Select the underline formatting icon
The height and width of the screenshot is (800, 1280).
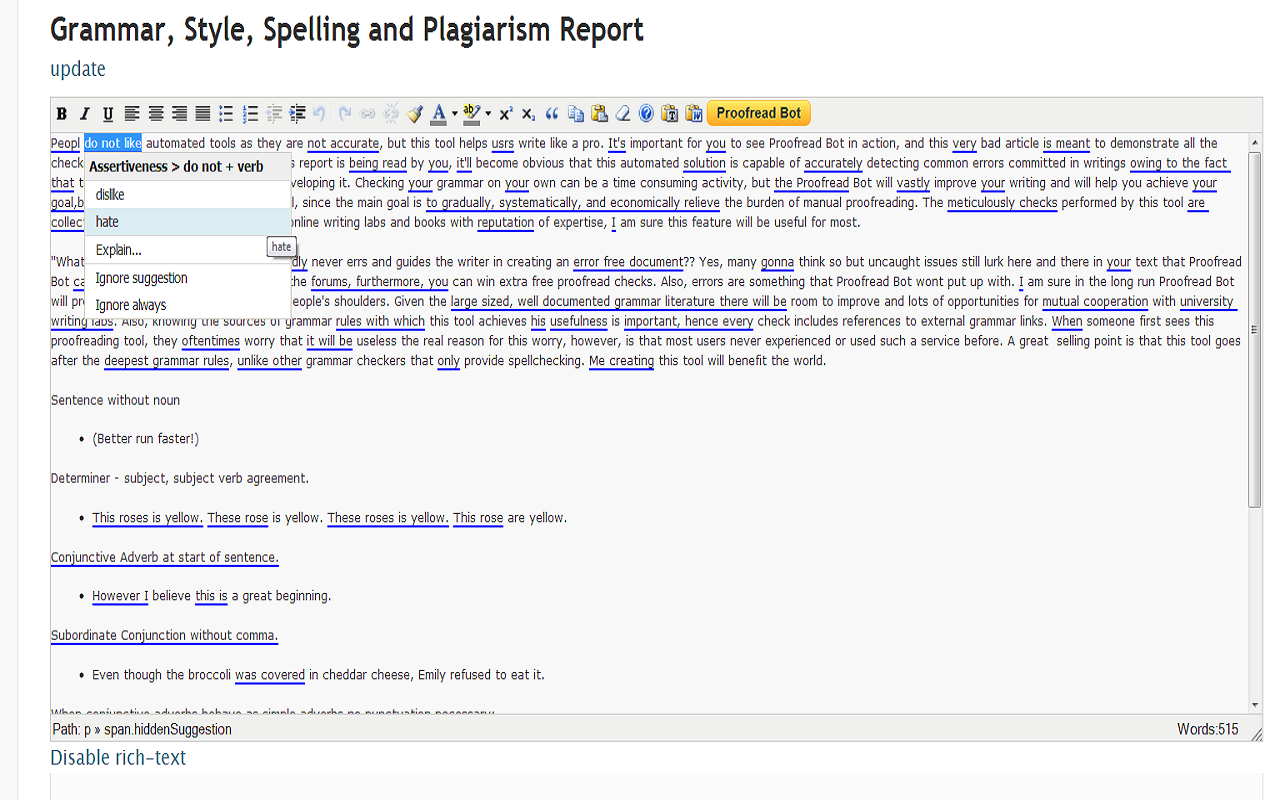coord(110,113)
